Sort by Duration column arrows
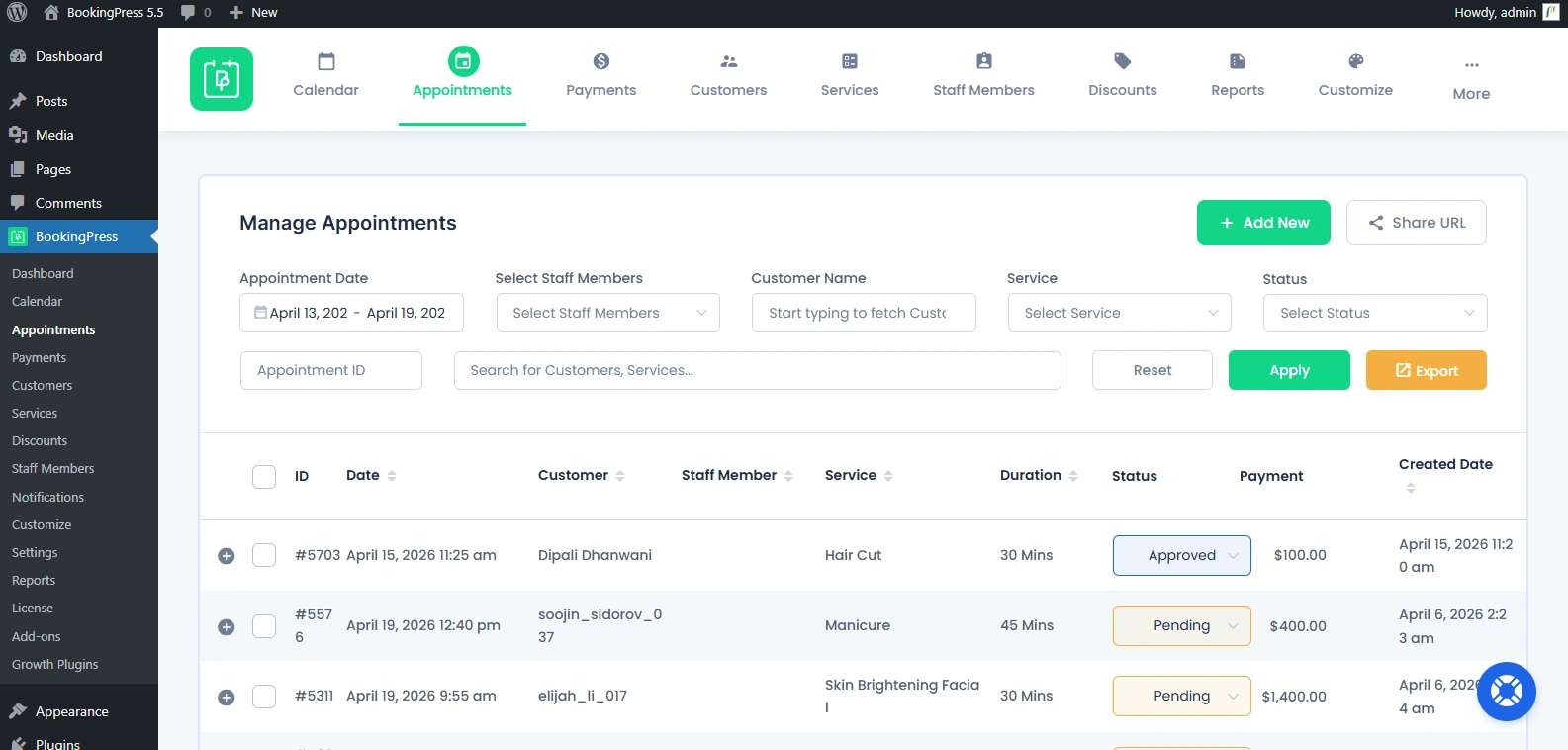This screenshot has height=750, width=1568. click(x=1073, y=476)
